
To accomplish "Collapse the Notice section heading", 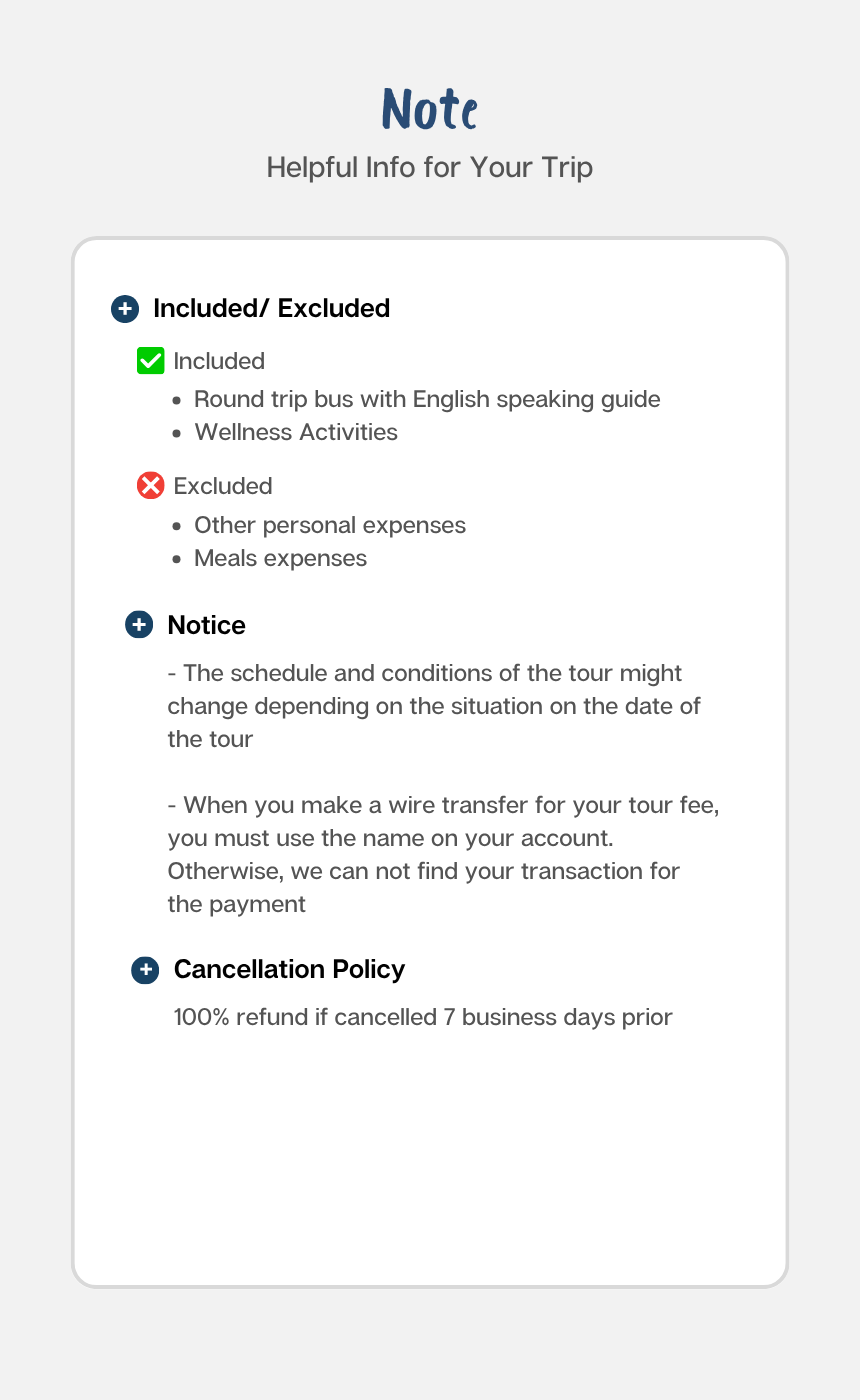I will [x=206, y=625].
